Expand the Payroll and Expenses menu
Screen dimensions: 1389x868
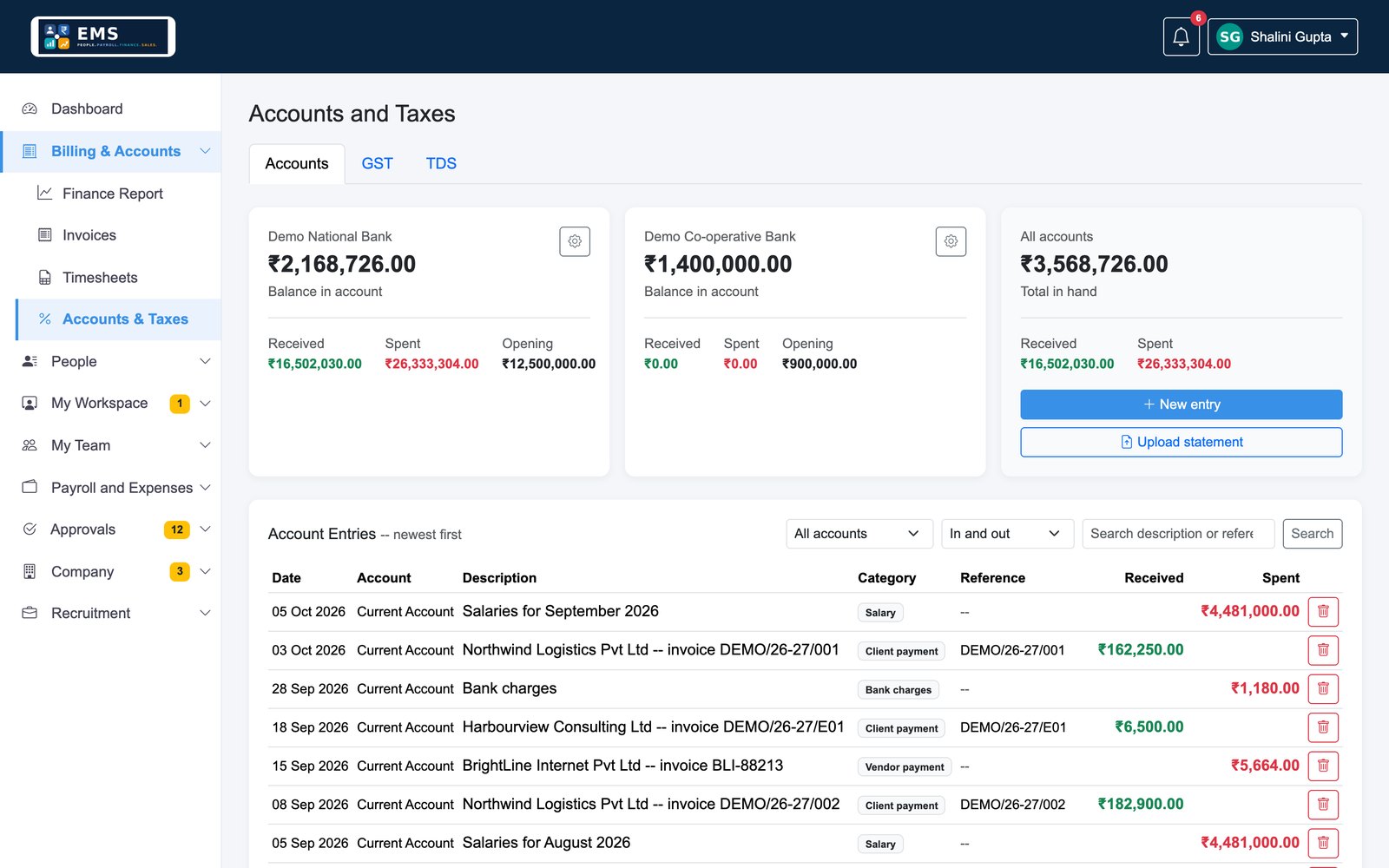click(x=205, y=488)
